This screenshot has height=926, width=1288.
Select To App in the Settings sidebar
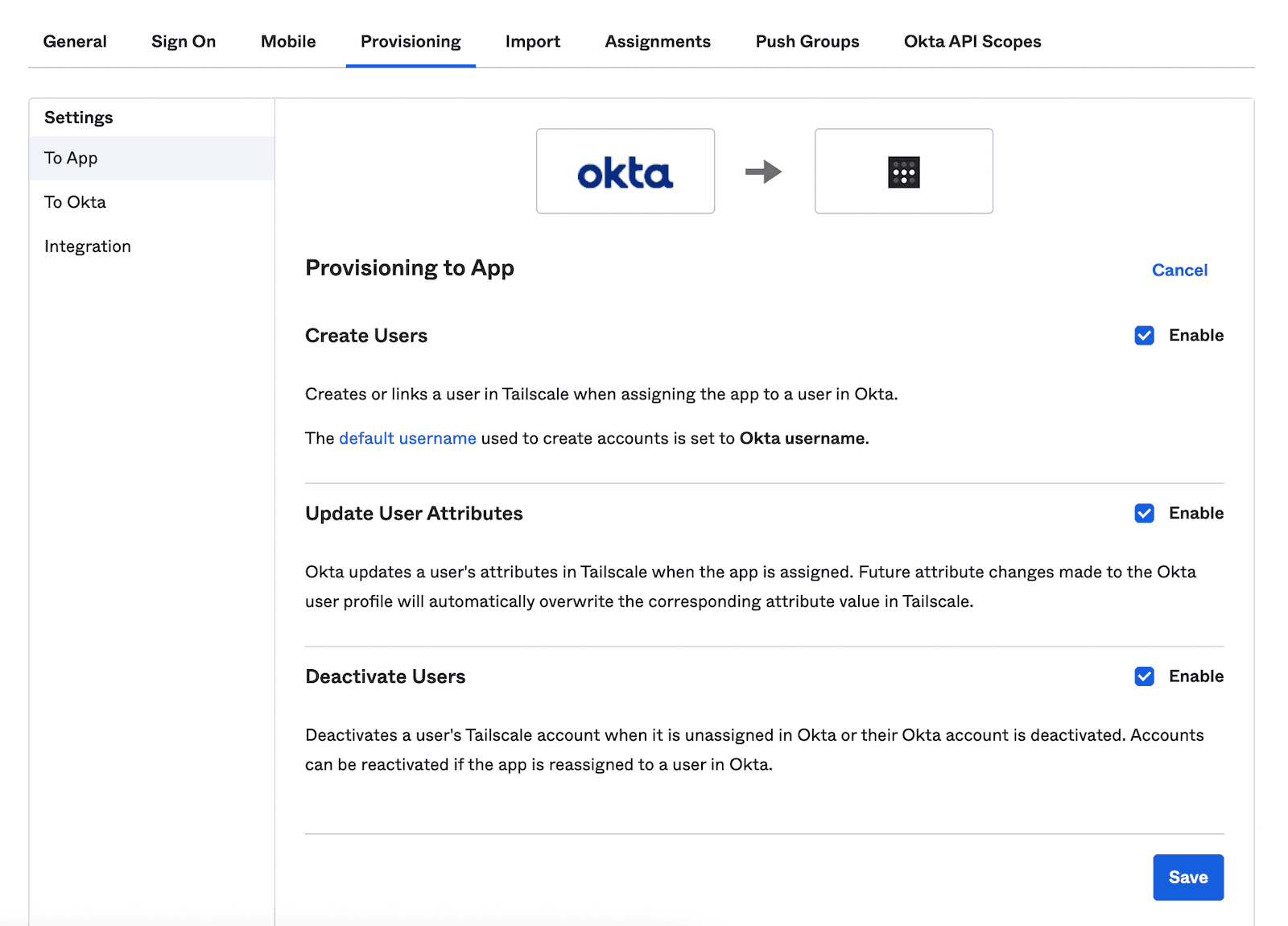70,158
